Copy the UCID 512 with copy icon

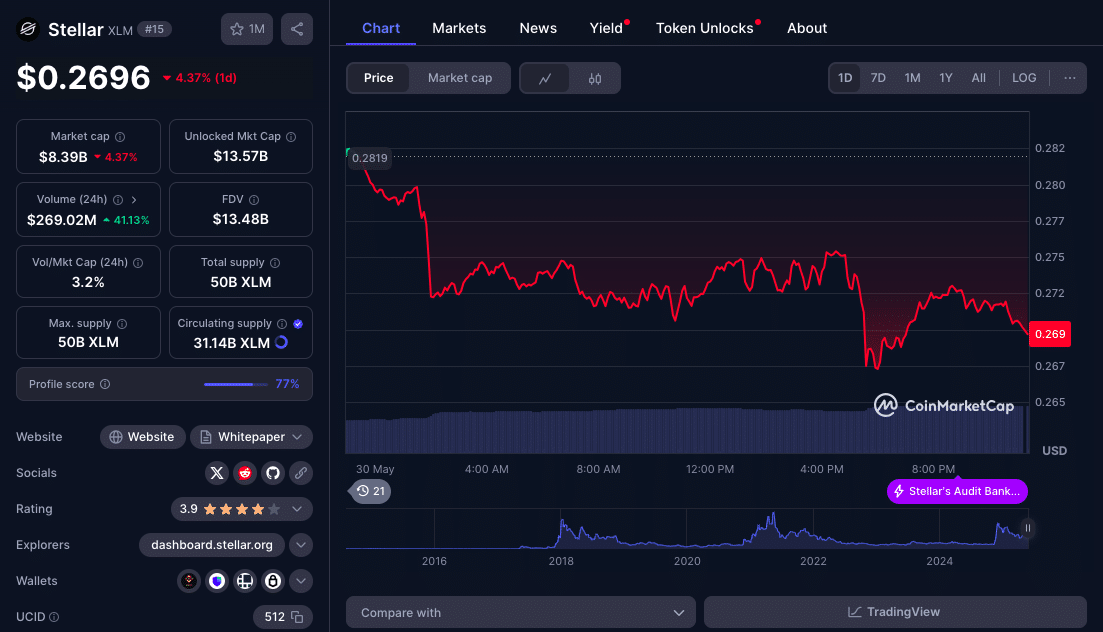click(298, 617)
